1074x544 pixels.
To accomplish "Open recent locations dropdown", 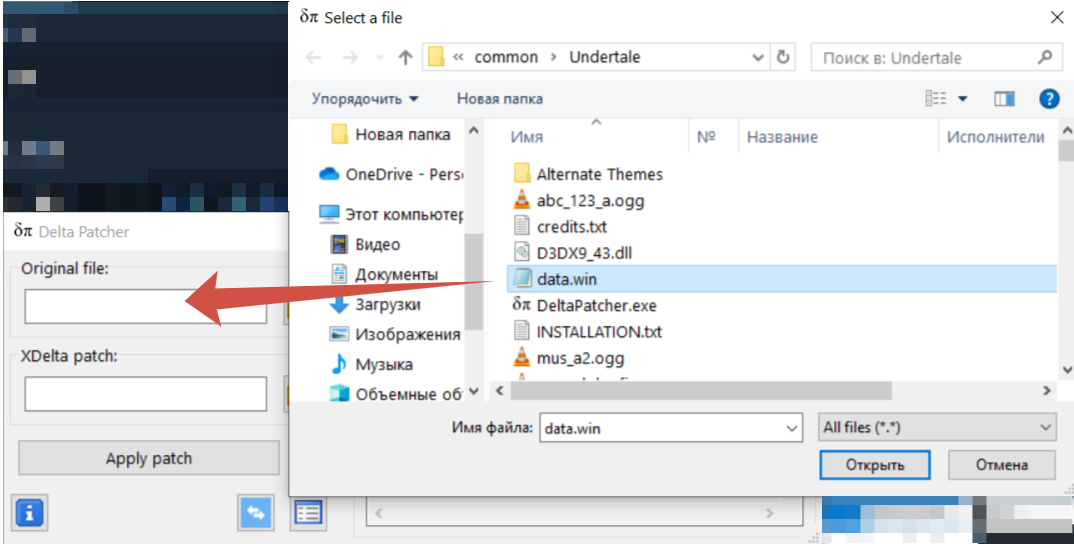I will pyautogui.click(x=381, y=58).
